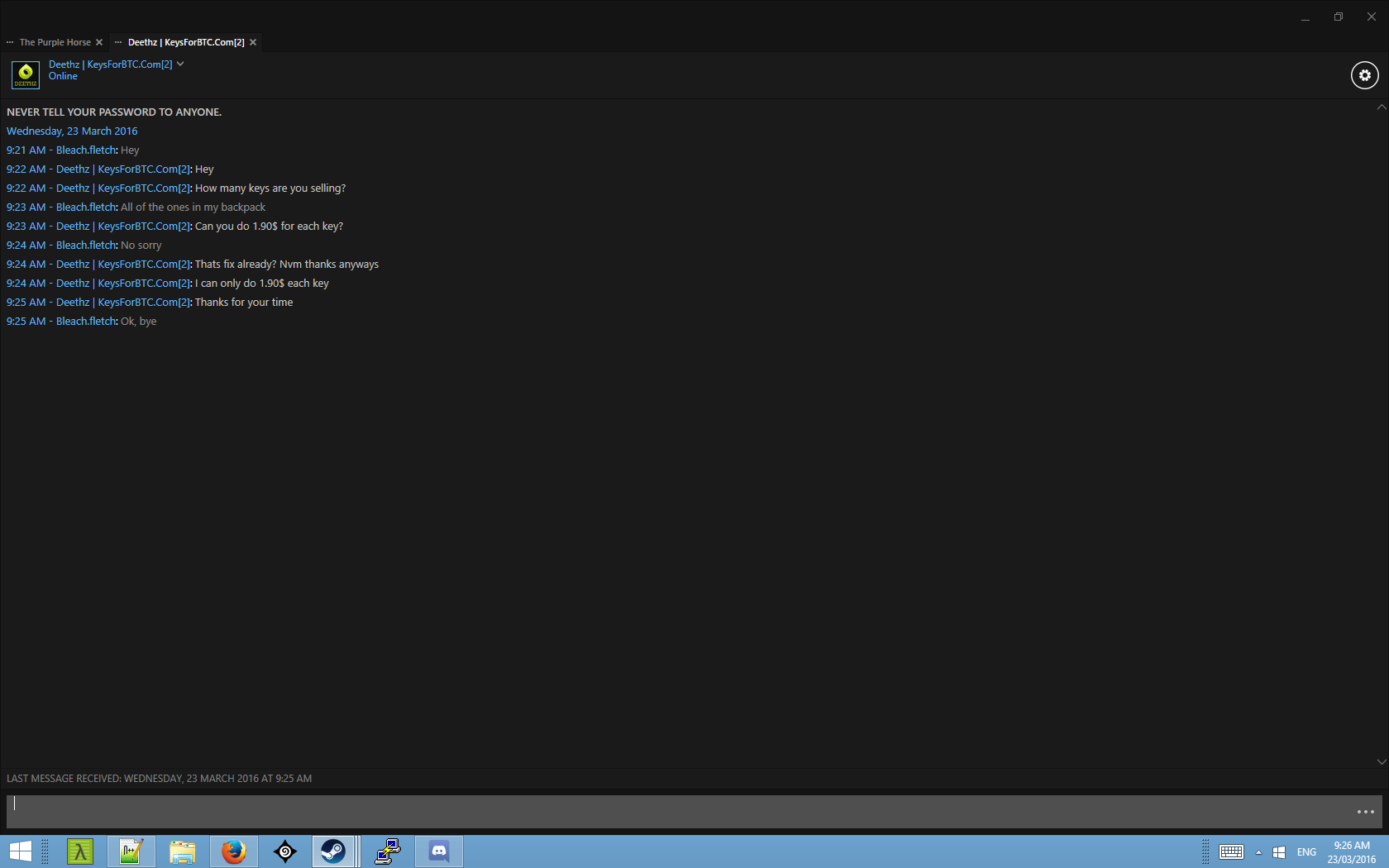
Task: Click Deethz profile avatar
Action: (26, 75)
